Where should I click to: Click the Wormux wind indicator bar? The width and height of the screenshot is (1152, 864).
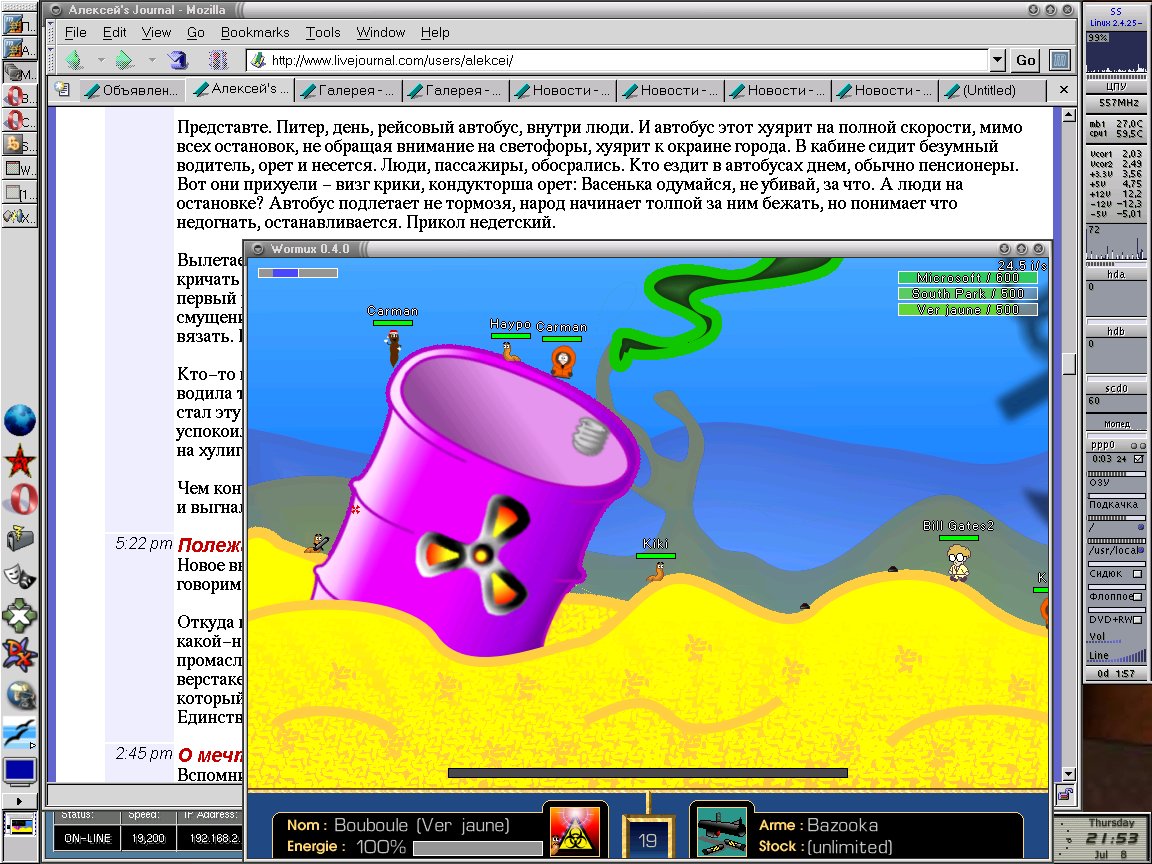(x=298, y=273)
